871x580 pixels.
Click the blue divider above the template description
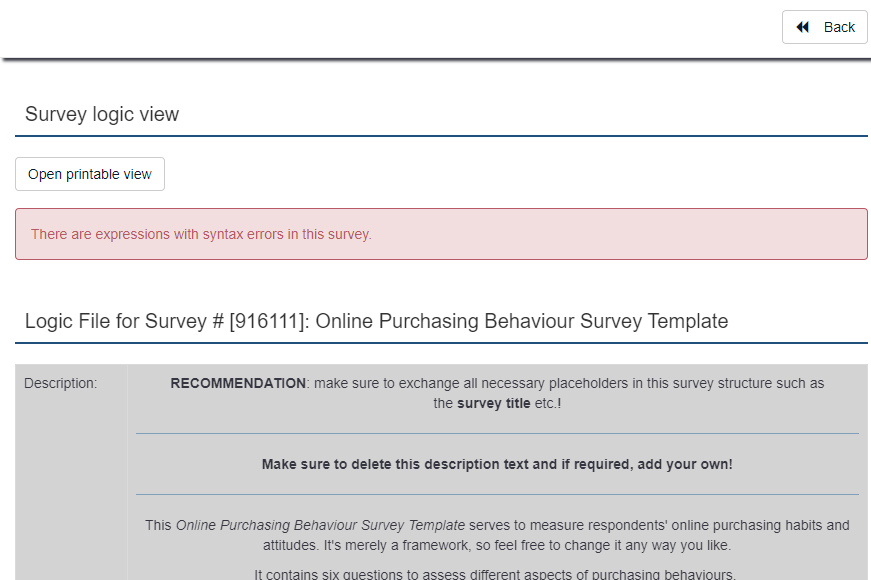tap(497, 494)
